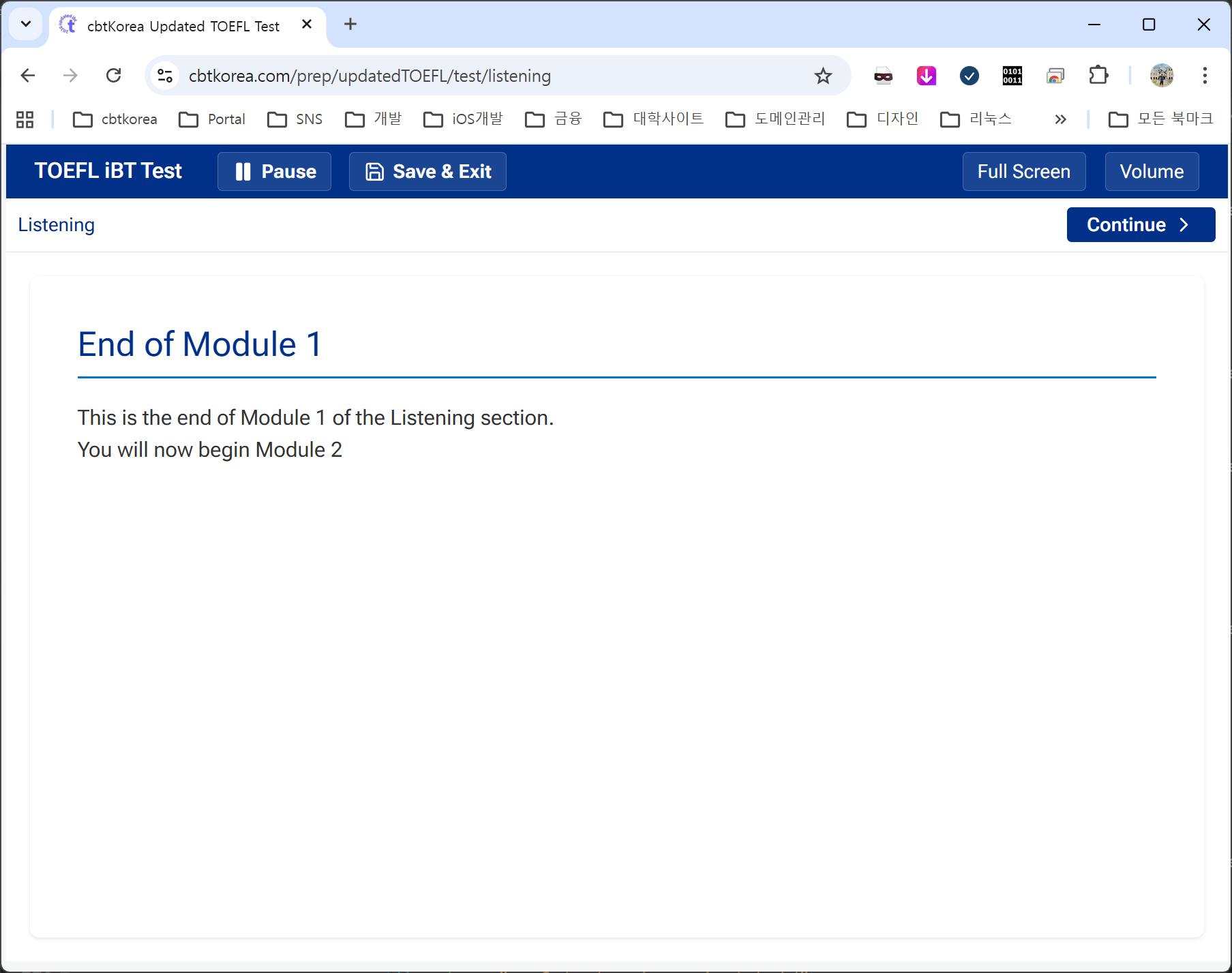The width and height of the screenshot is (1232, 973).
Task: Pause the TOEFL iBT test
Action: 274,171
